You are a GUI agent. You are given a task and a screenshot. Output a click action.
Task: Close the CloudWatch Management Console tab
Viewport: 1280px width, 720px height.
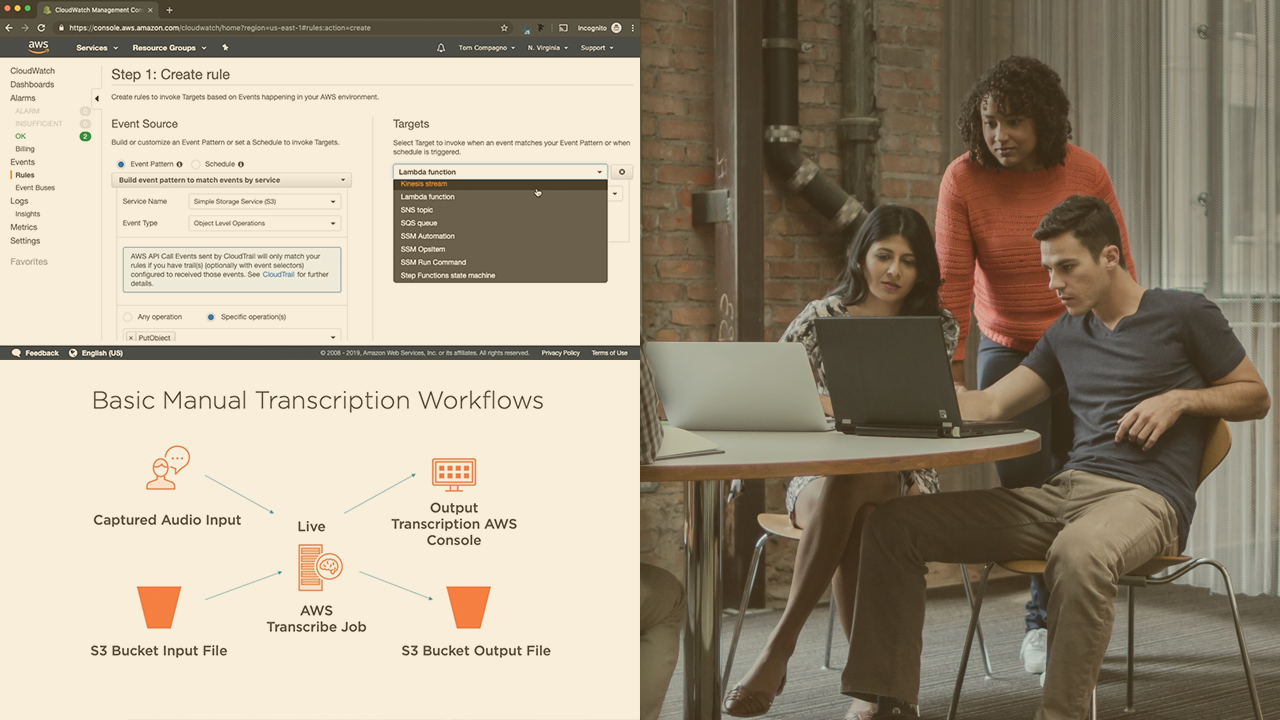pyautogui.click(x=149, y=9)
